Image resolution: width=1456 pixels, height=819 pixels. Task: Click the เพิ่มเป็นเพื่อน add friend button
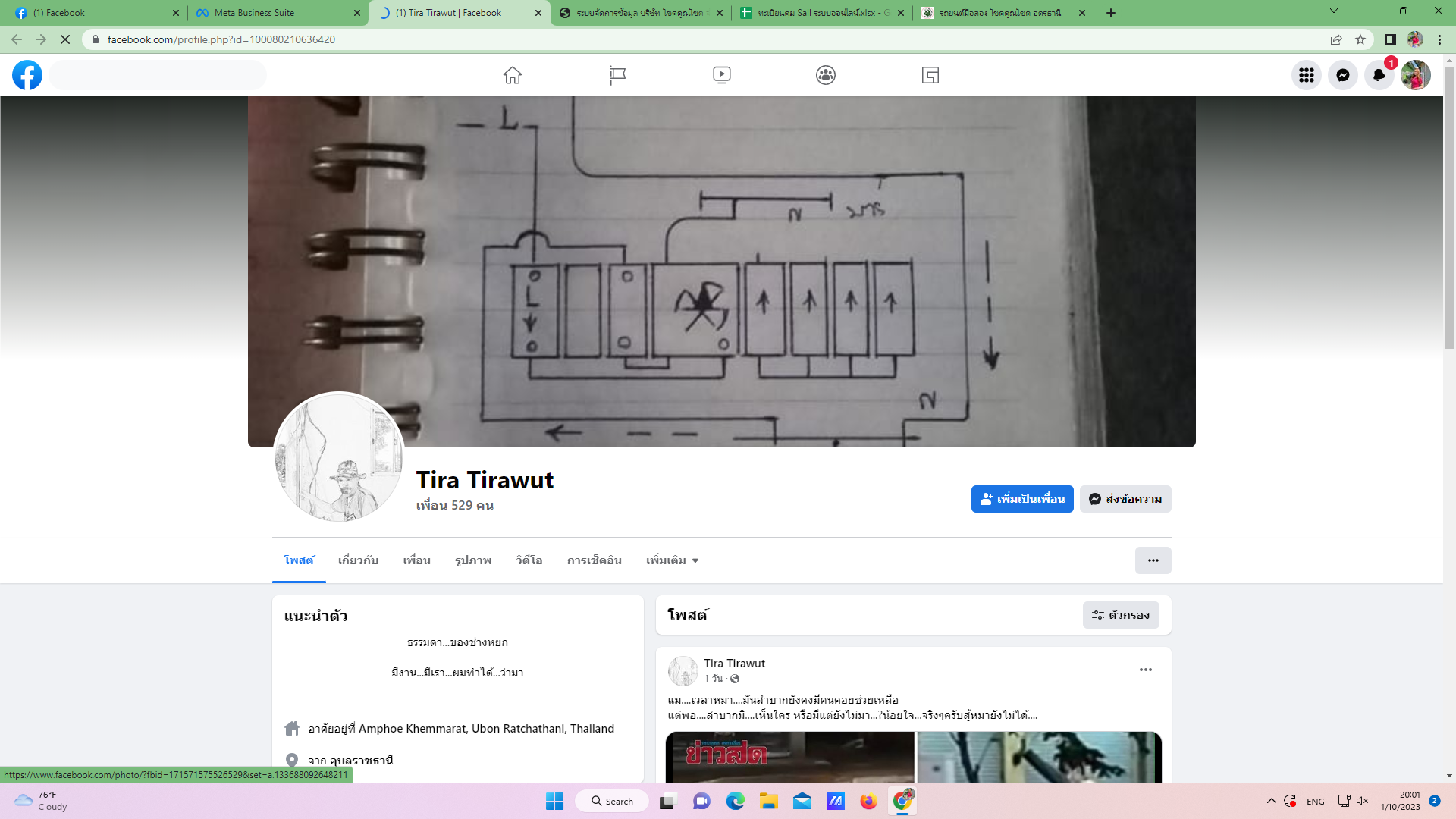tap(1022, 499)
